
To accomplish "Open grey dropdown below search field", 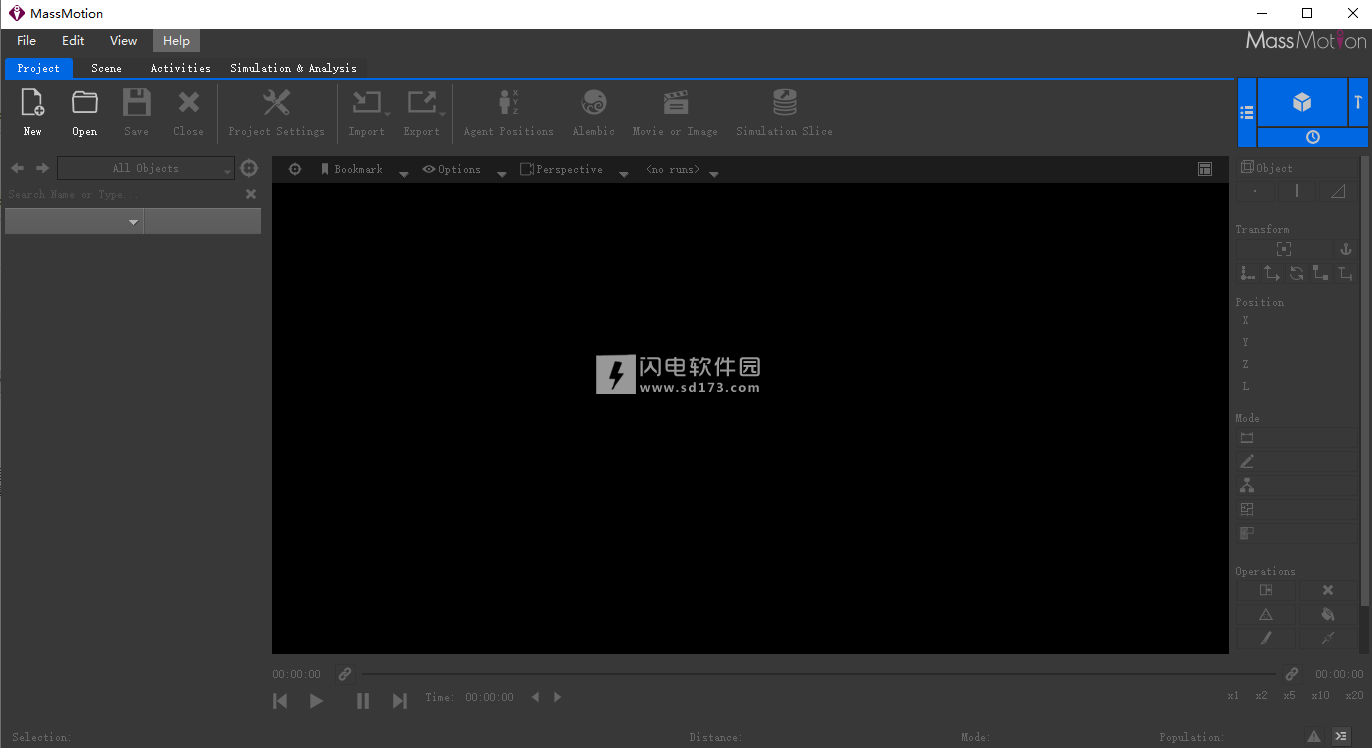I will [74, 221].
